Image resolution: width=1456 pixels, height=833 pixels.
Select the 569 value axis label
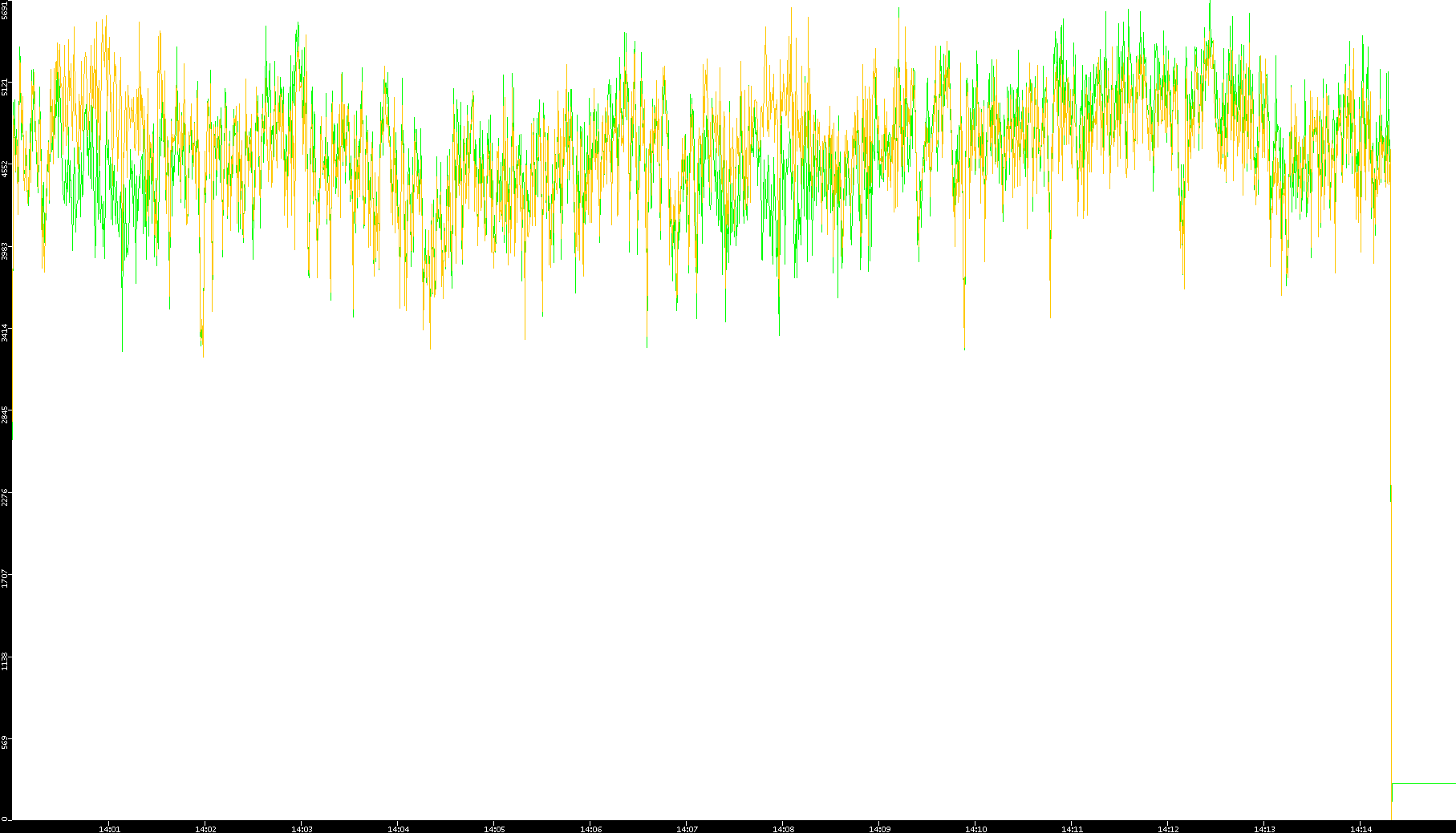(6, 743)
